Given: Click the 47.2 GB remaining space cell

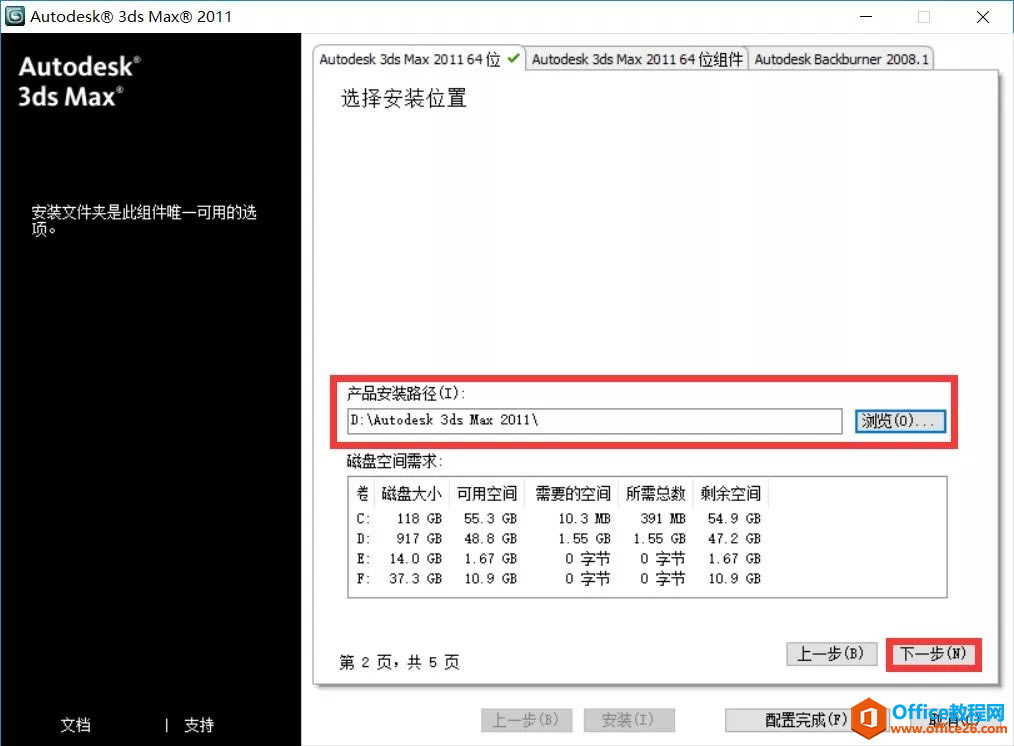Looking at the screenshot, I should (x=734, y=539).
